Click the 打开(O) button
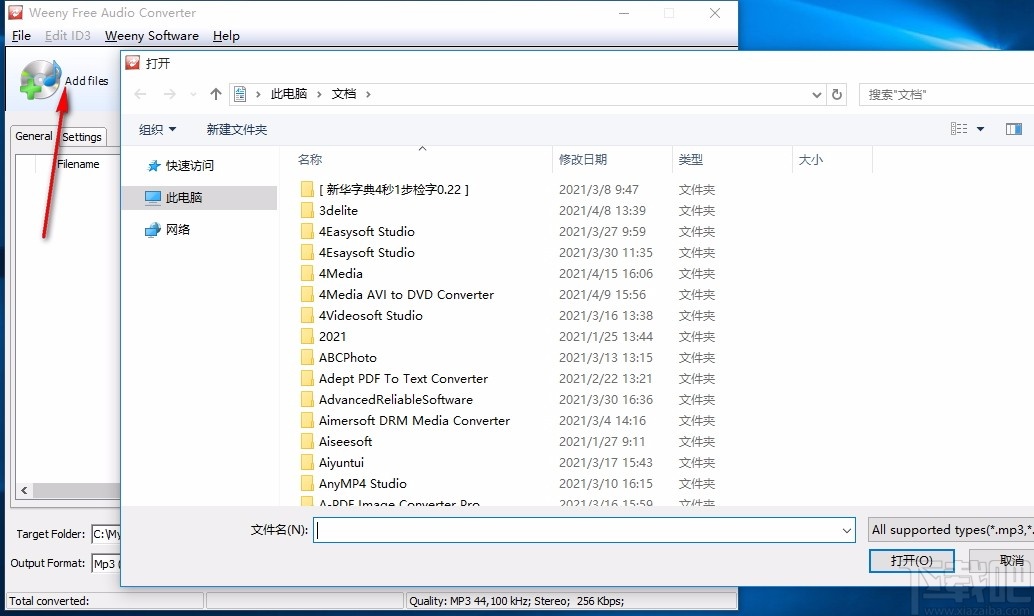This screenshot has width=1034, height=616. pyautogui.click(x=911, y=560)
